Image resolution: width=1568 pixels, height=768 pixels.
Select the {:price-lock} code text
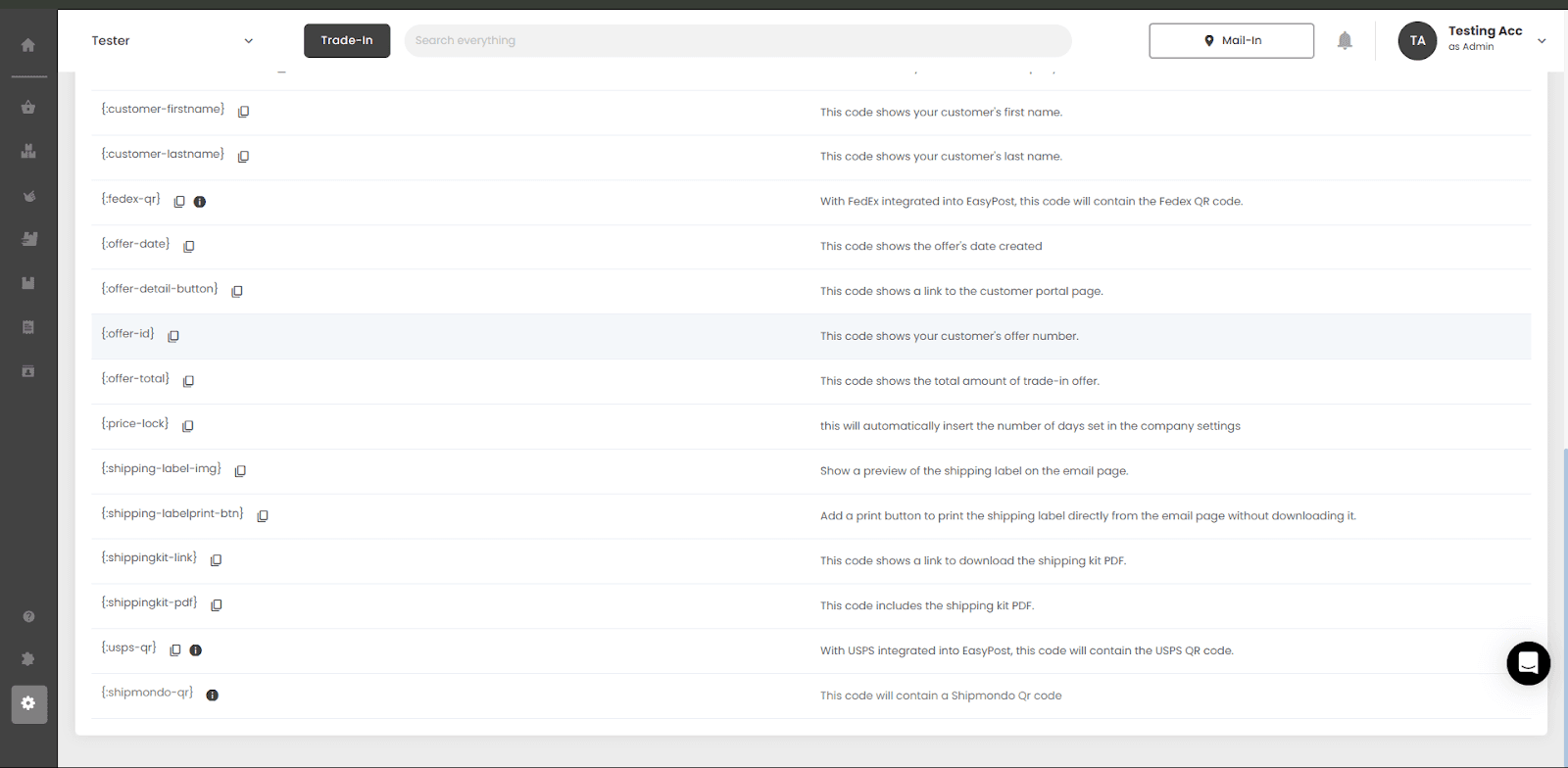click(x=135, y=423)
